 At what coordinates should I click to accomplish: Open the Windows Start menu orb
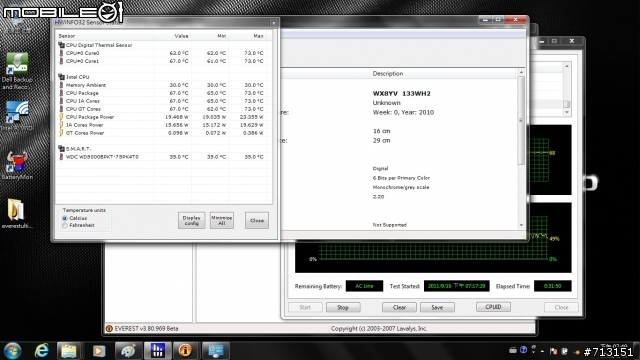coord(12,351)
